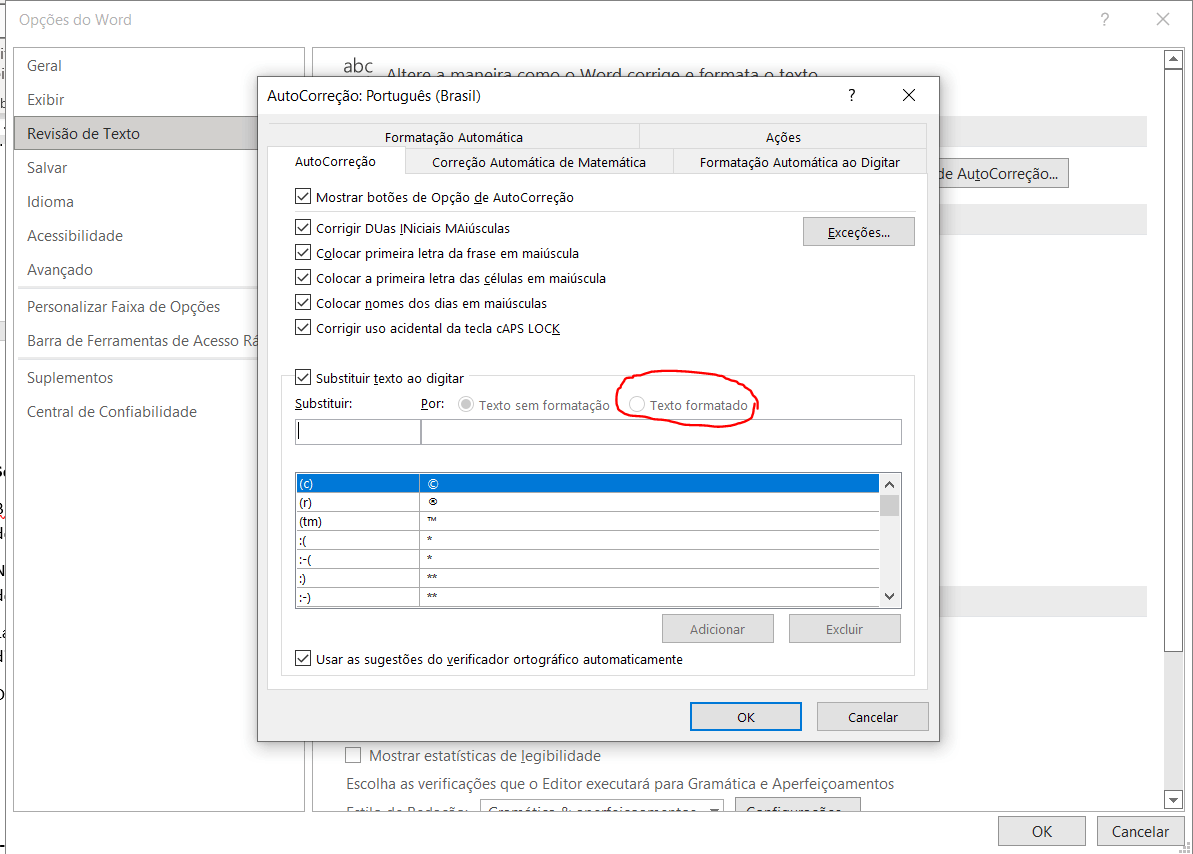The width and height of the screenshot is (1193, 854).
Task: Click Opções de AutoCorreção... button behind dialog
Action: point(1003,174)
